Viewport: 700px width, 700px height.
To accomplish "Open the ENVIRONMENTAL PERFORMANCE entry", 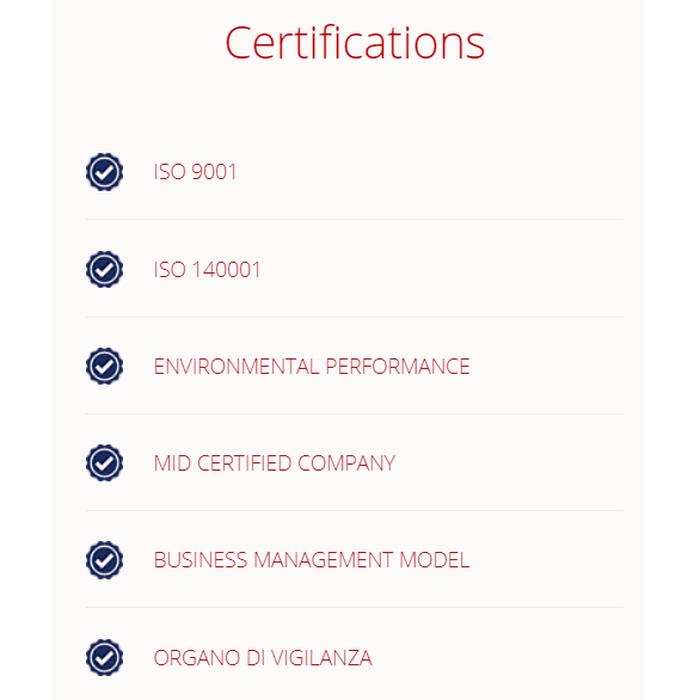I will pyautogui.click(x=311, y=366).
